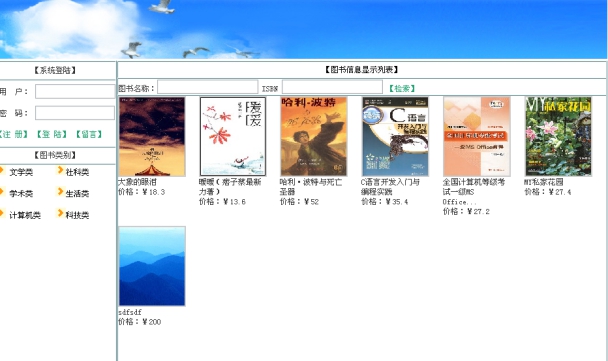The width and height of the screenshot is (608, 361).
Task: Open the 【留言】 message link
Action: tap(89, 134)
